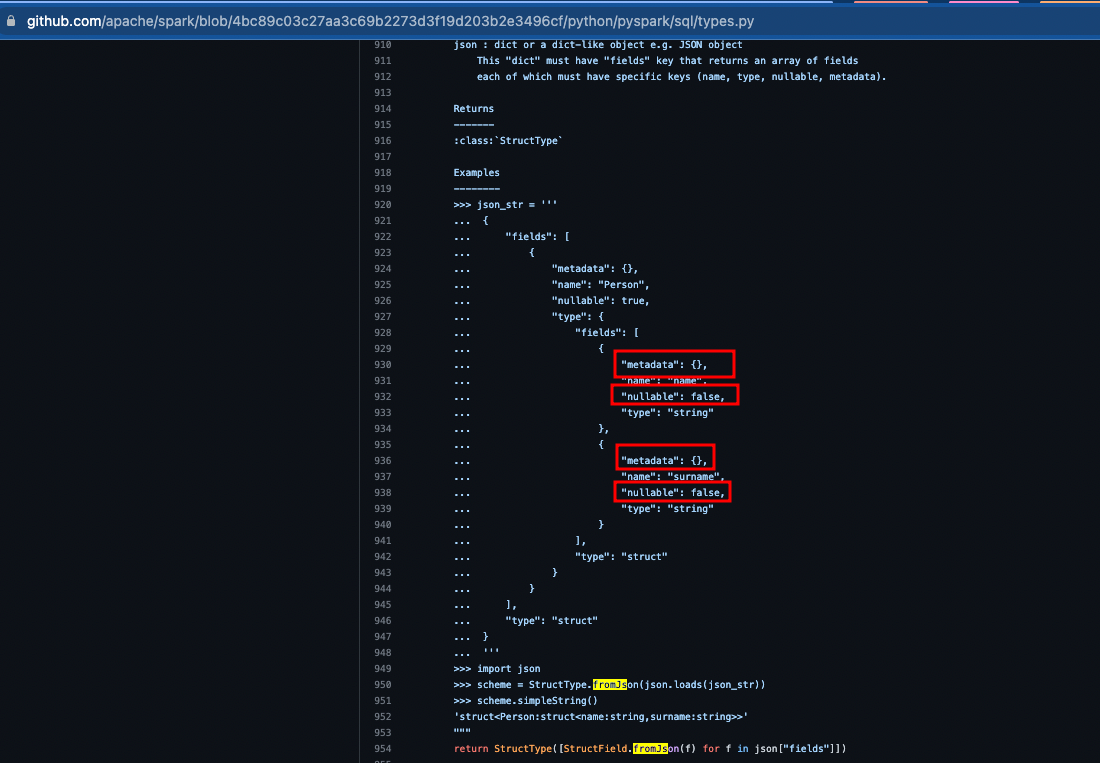Click 'json.loads(json_str)' on line 950
The height and width of the screenshot is (763, 1100).
(702, 685)
